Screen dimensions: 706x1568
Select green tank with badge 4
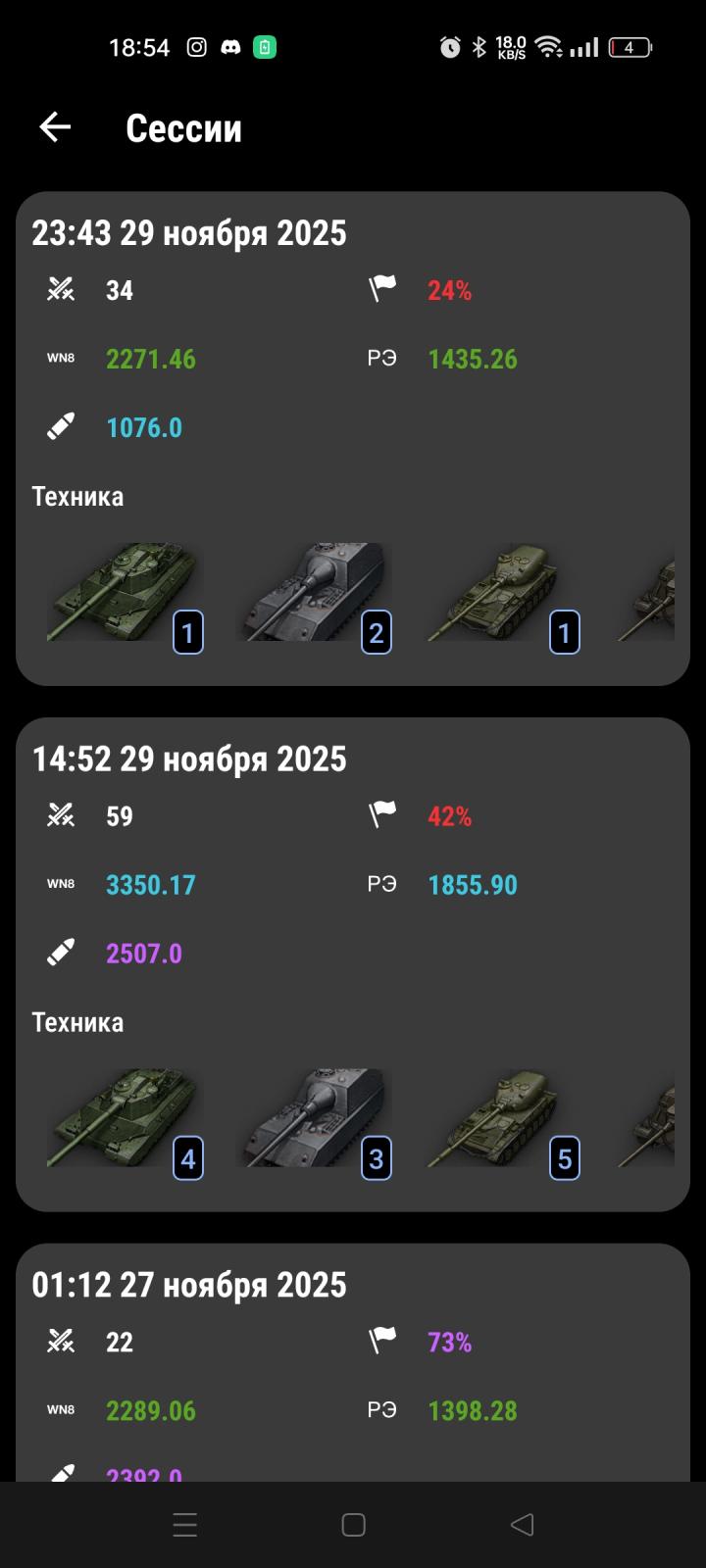[126, 1119]
